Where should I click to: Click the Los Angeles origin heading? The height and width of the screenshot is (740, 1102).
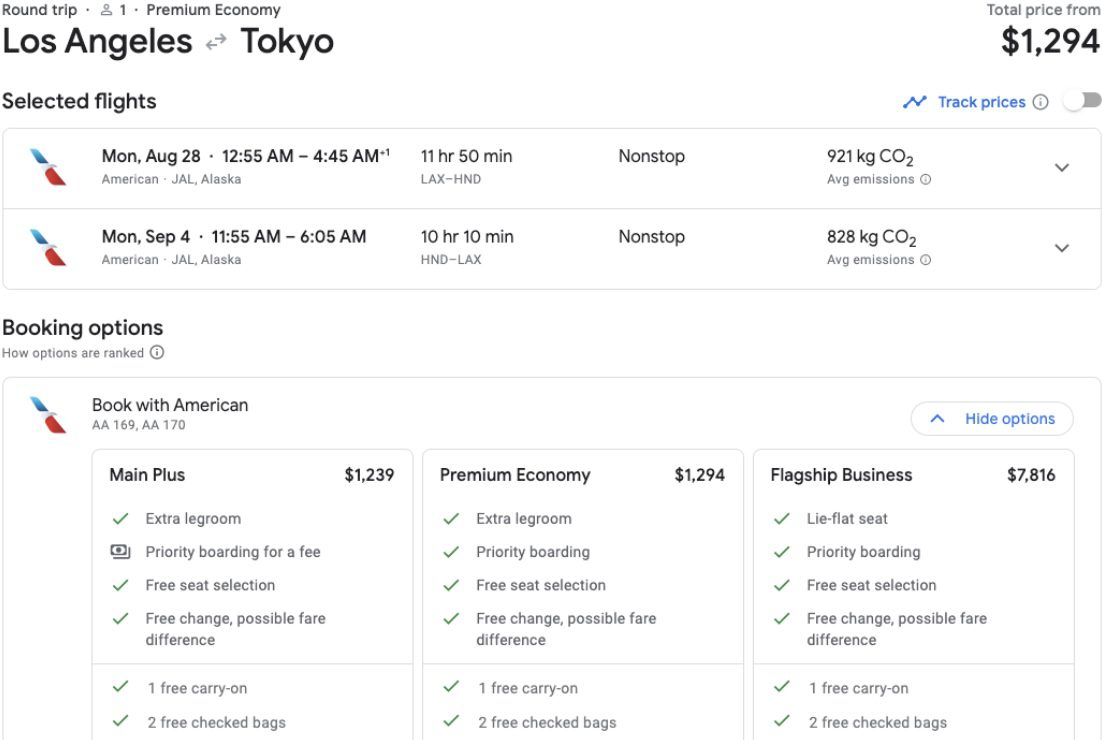click(x=97, y=41)
